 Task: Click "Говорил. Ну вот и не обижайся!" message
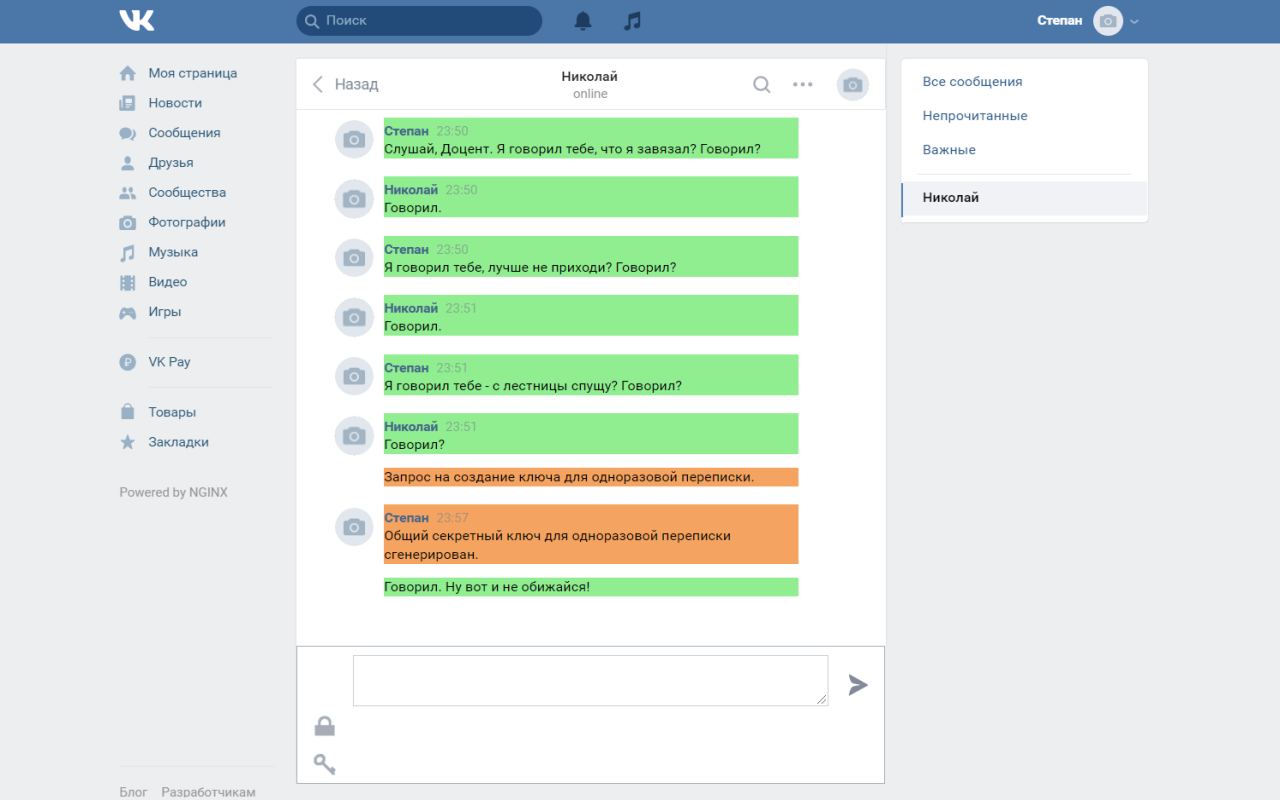591,587
